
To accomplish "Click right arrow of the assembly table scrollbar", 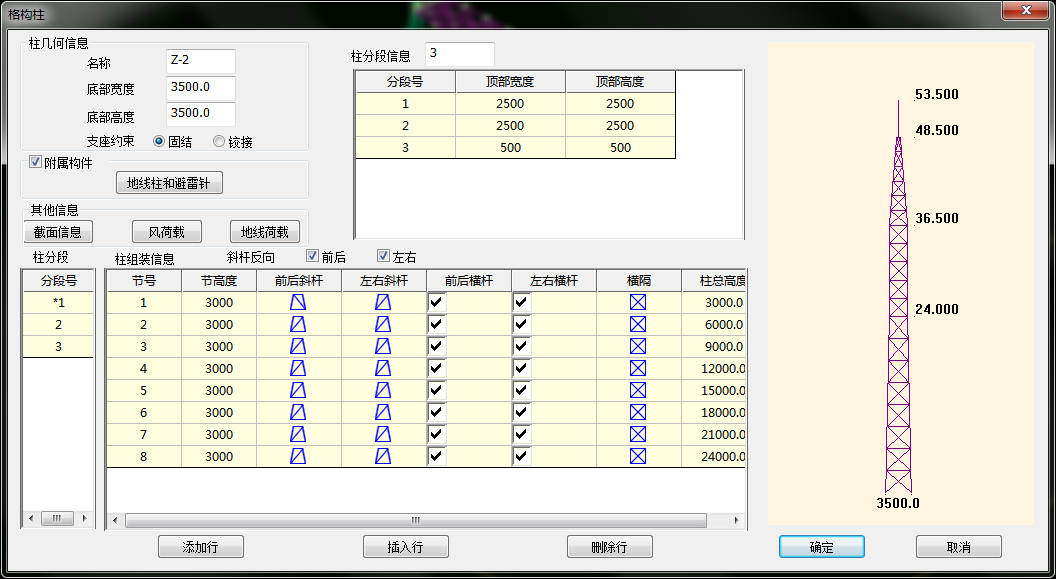I will pyautogui.click(x=739, y=519).
